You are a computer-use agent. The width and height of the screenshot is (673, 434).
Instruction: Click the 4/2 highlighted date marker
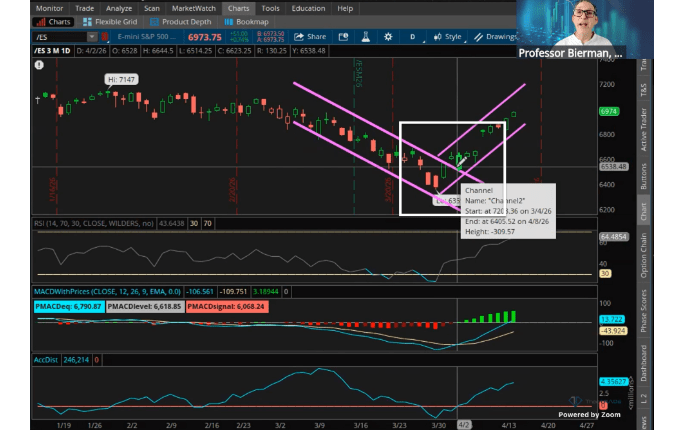[x=464, y=425]
